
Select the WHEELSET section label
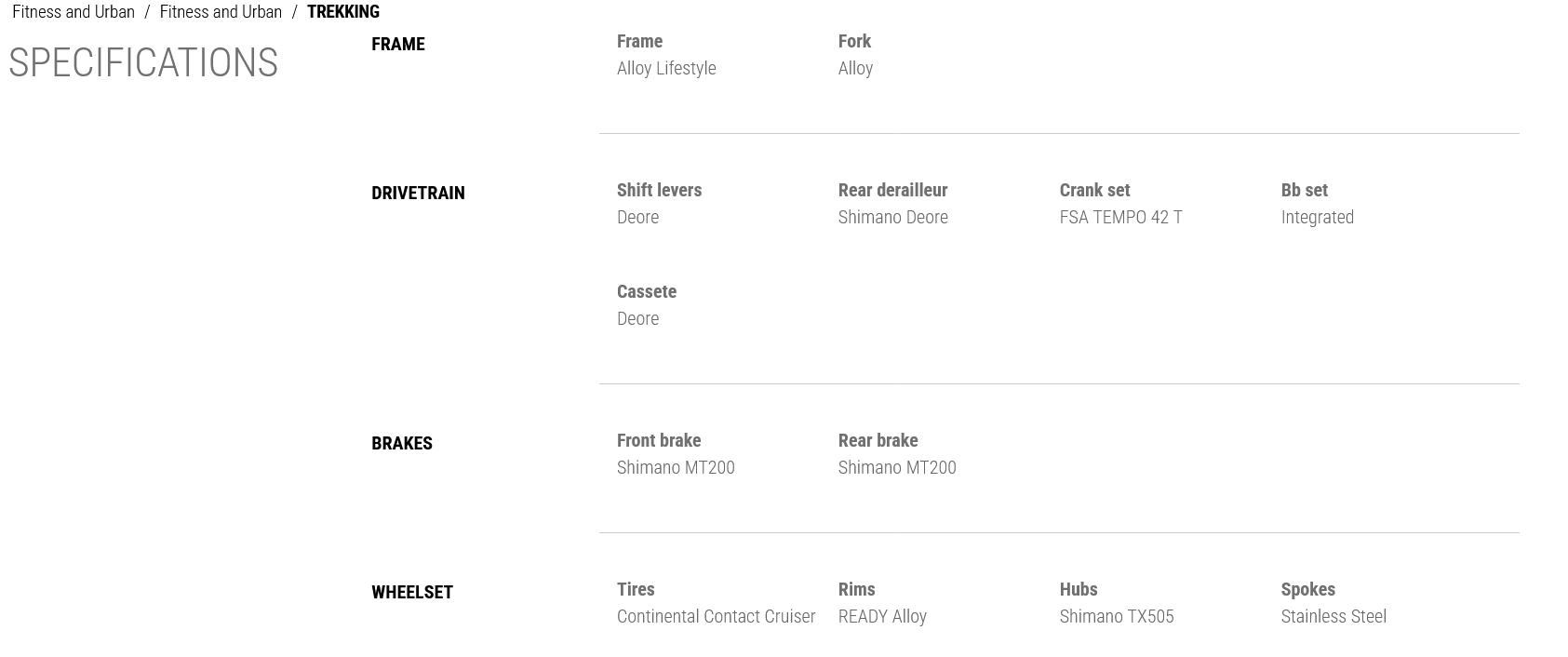(411, 592)
